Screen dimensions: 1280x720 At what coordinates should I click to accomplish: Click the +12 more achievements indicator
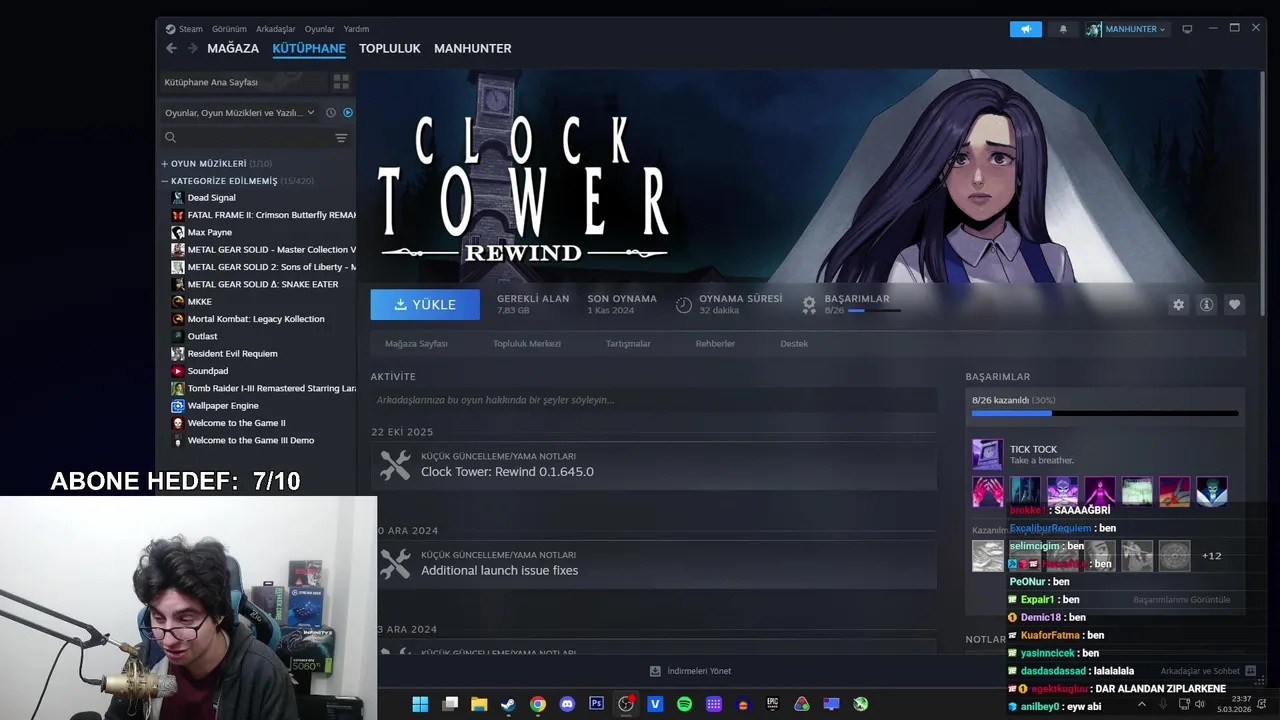click(x=1212, y=556)
